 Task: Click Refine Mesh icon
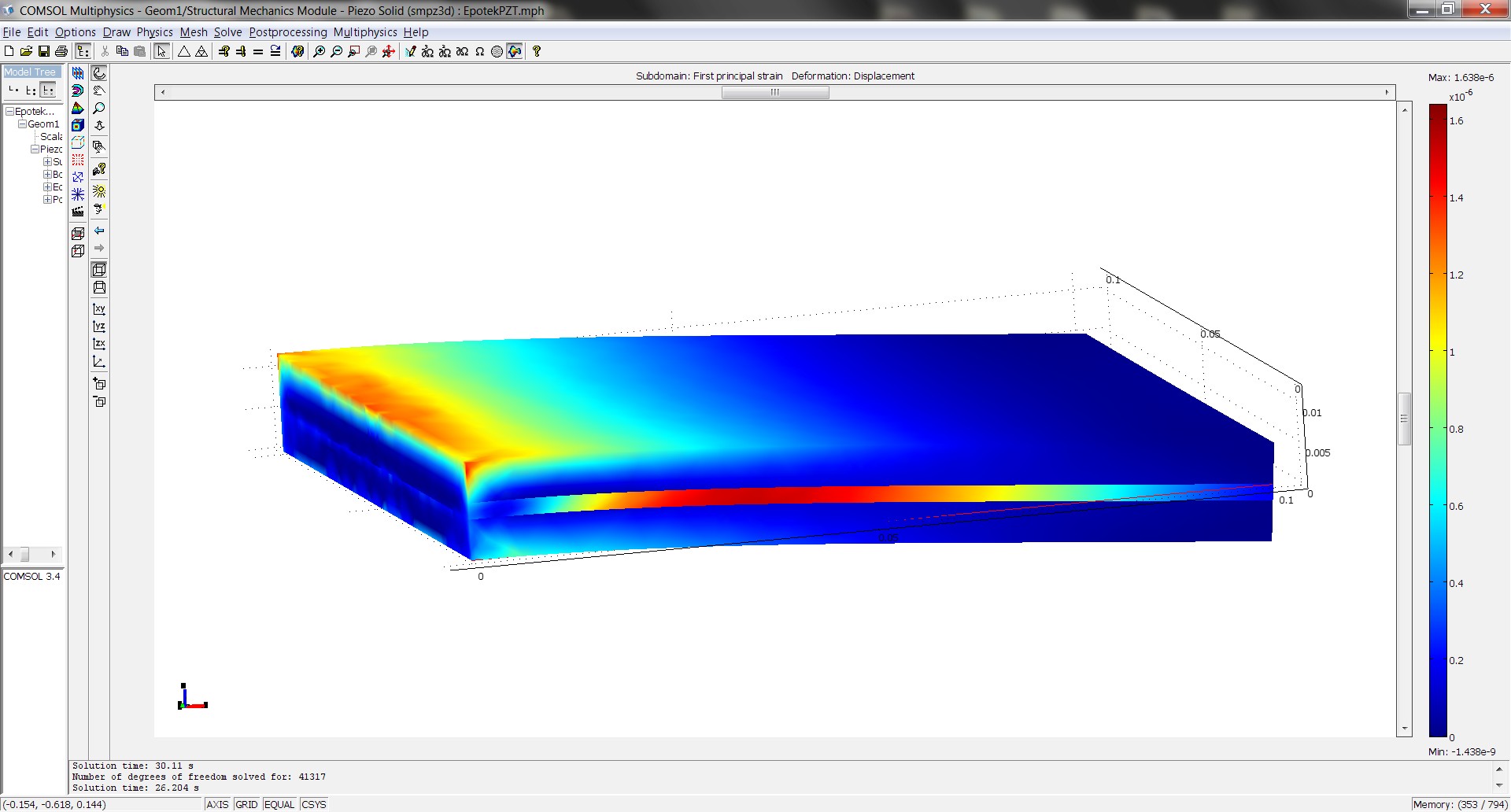(x=201, y=51)
